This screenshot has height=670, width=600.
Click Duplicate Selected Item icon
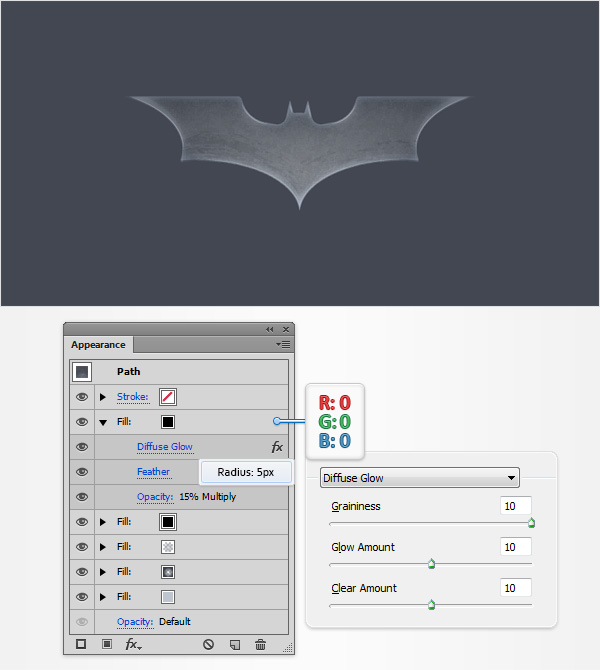coord(235,644)
